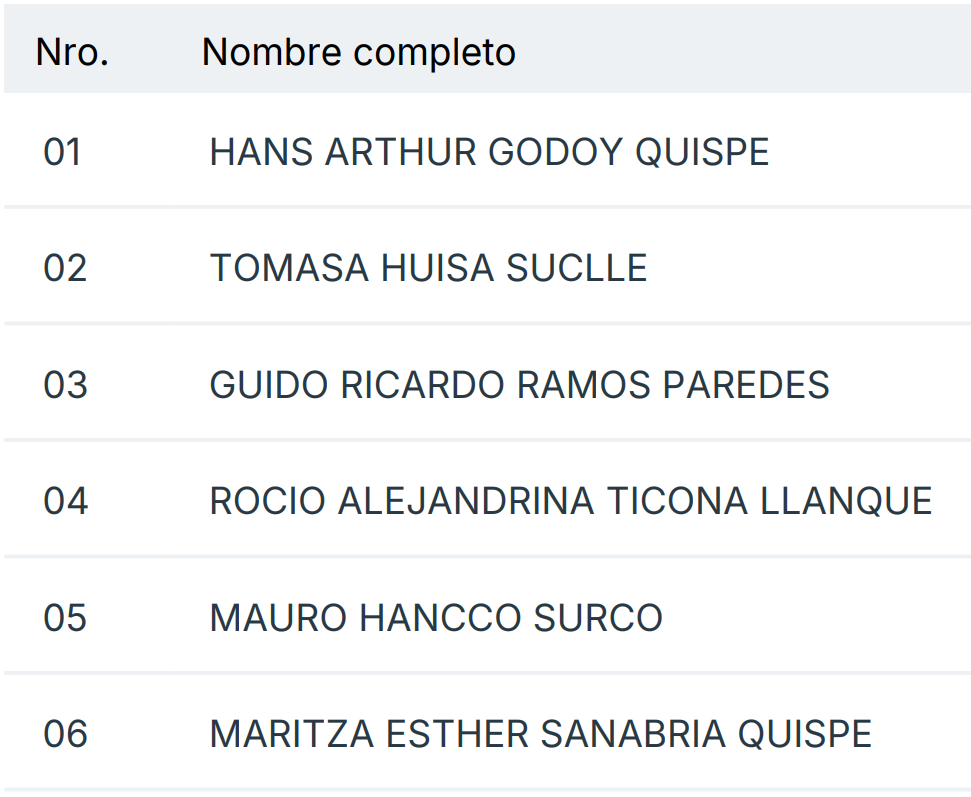This screenshot has width=971, height=797.
Task: Click the surname PAREDES in row 03
Action: (x=746, y=386)
